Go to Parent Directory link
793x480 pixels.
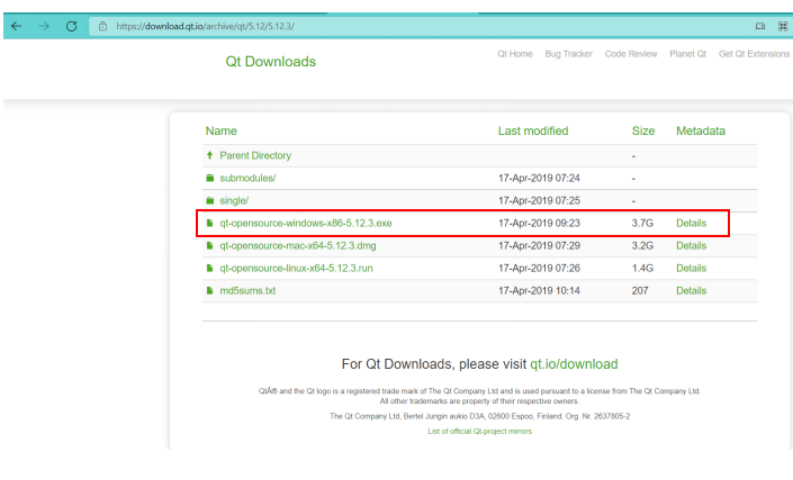tap(255, 156)
